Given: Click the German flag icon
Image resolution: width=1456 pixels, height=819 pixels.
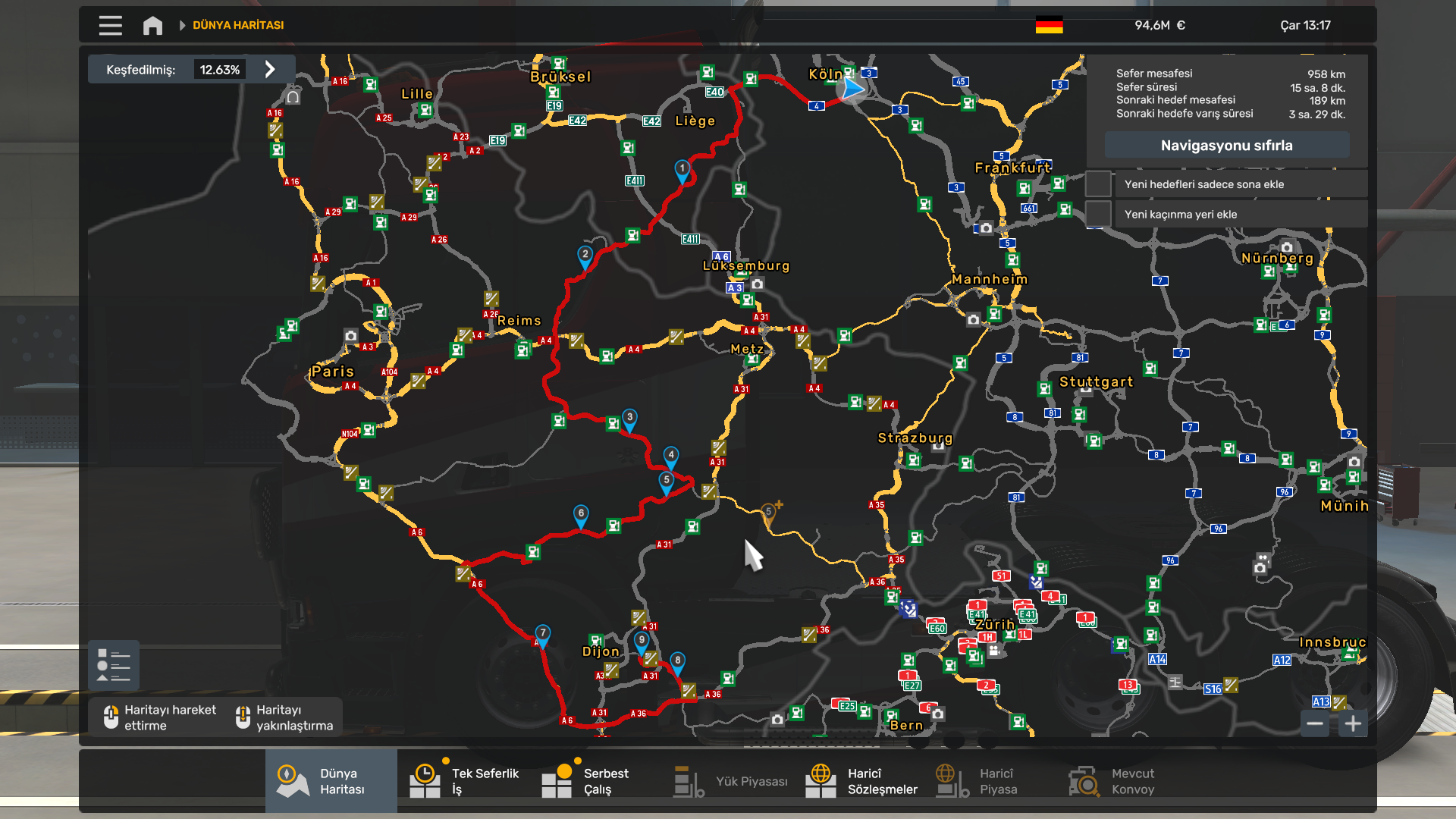Looking at the screenshot, I should (1049, 25).
